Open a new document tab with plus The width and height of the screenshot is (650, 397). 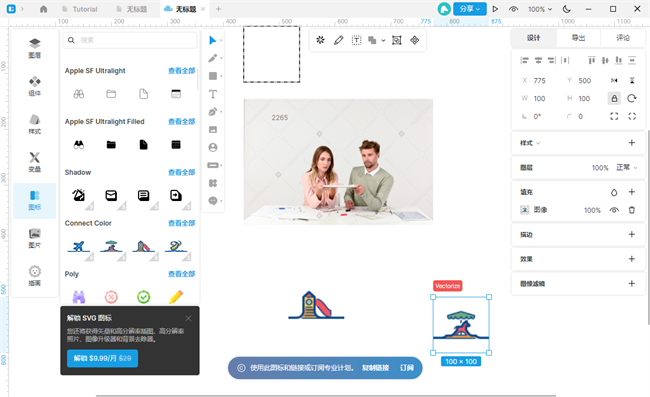point(218,9)
